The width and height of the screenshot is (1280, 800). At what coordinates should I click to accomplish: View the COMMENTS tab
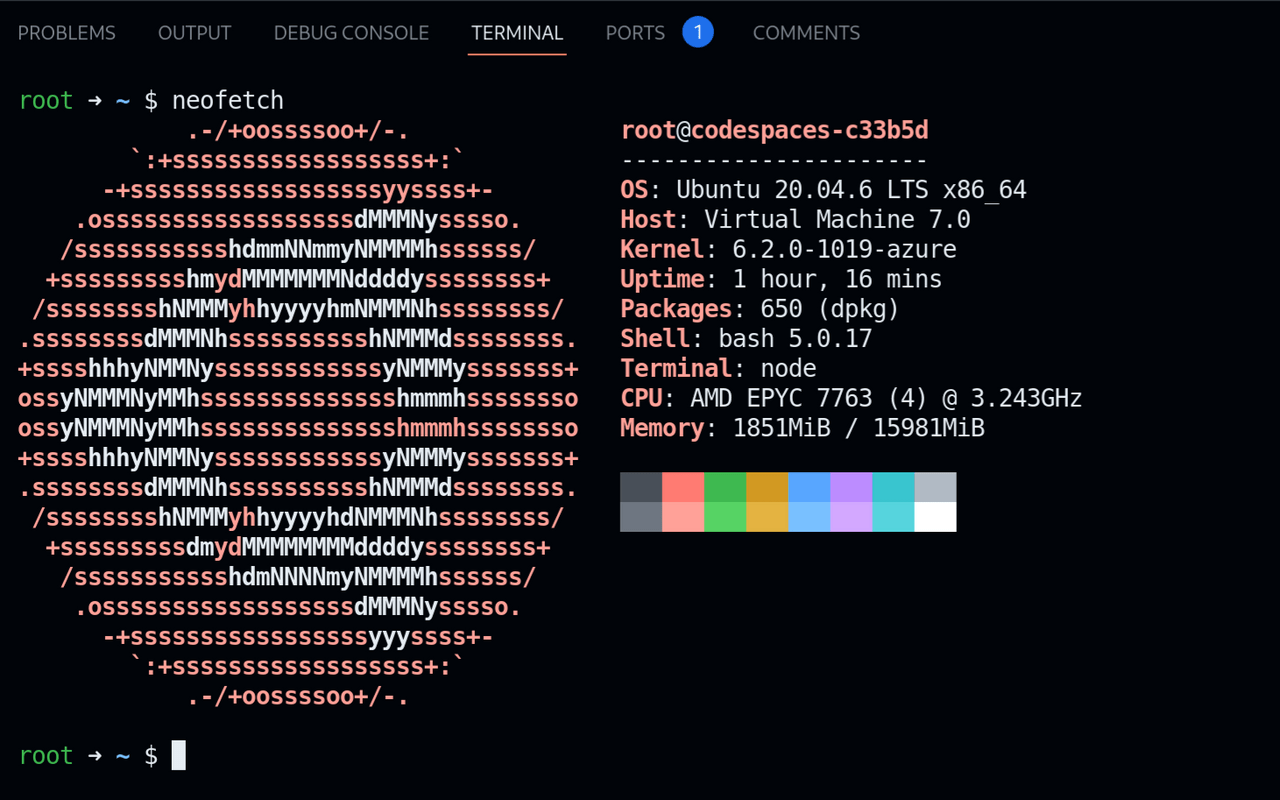806,32
